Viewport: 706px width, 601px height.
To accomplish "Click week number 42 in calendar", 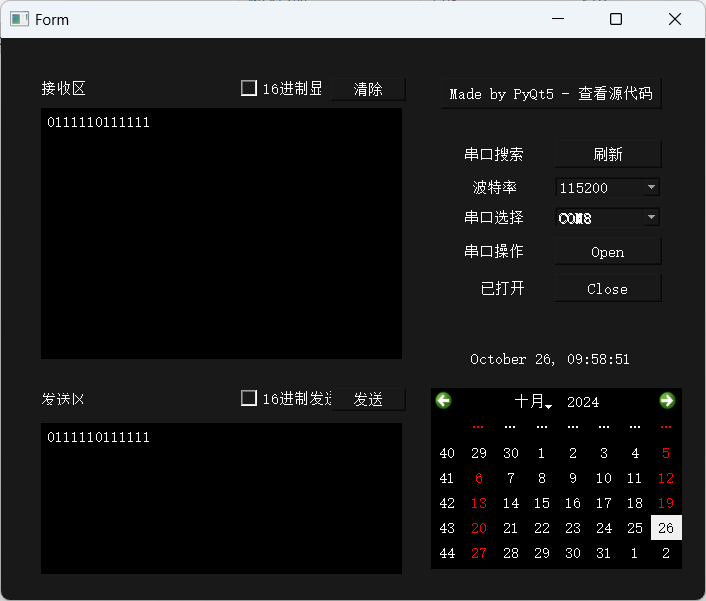I will click(447, 503).
